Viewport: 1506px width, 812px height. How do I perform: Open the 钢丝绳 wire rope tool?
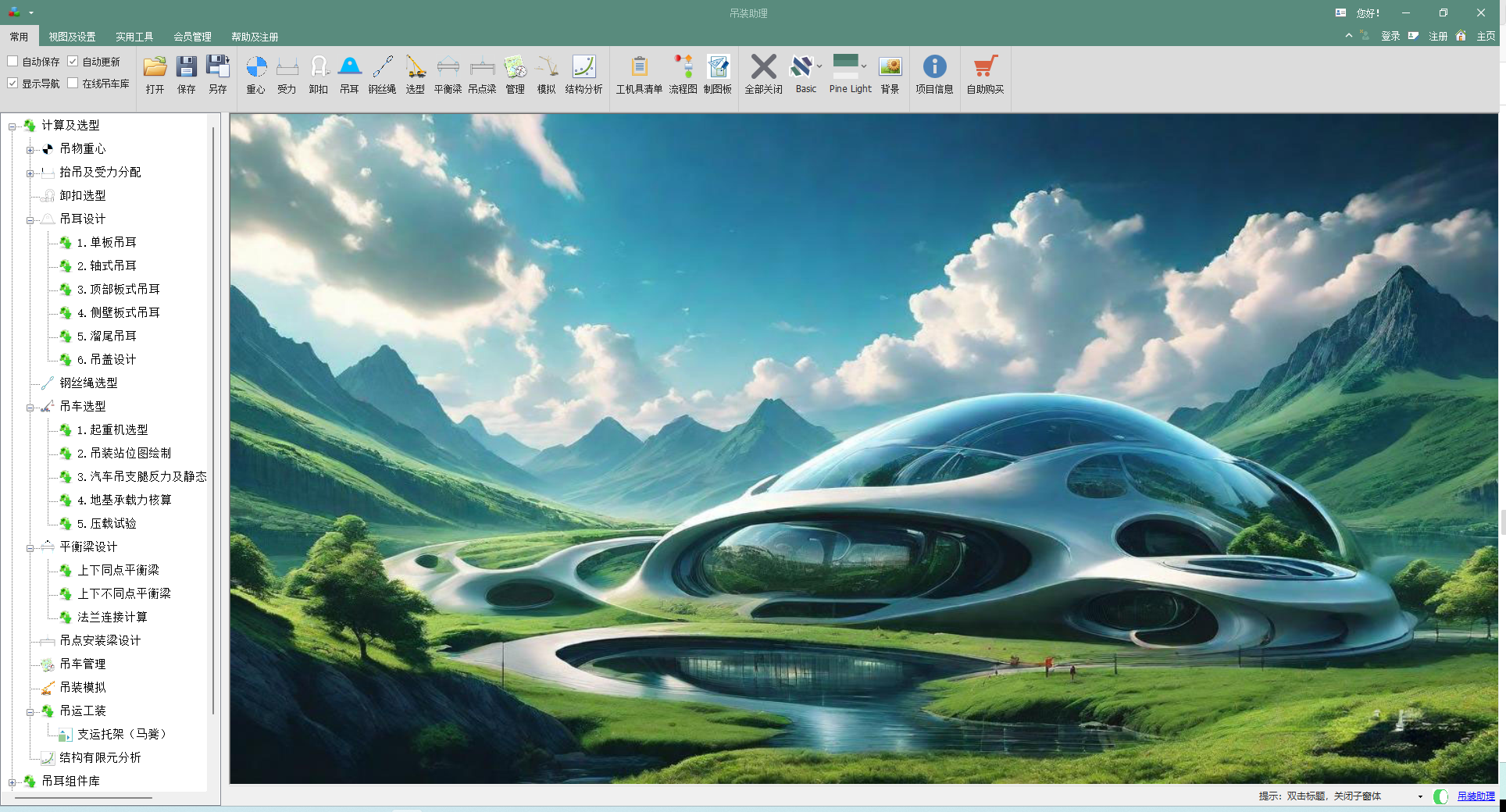[x=382, y=75]
